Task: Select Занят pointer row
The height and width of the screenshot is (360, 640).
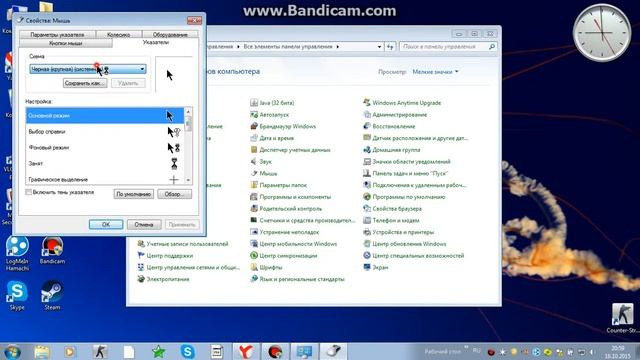Action: click(105, 163)
